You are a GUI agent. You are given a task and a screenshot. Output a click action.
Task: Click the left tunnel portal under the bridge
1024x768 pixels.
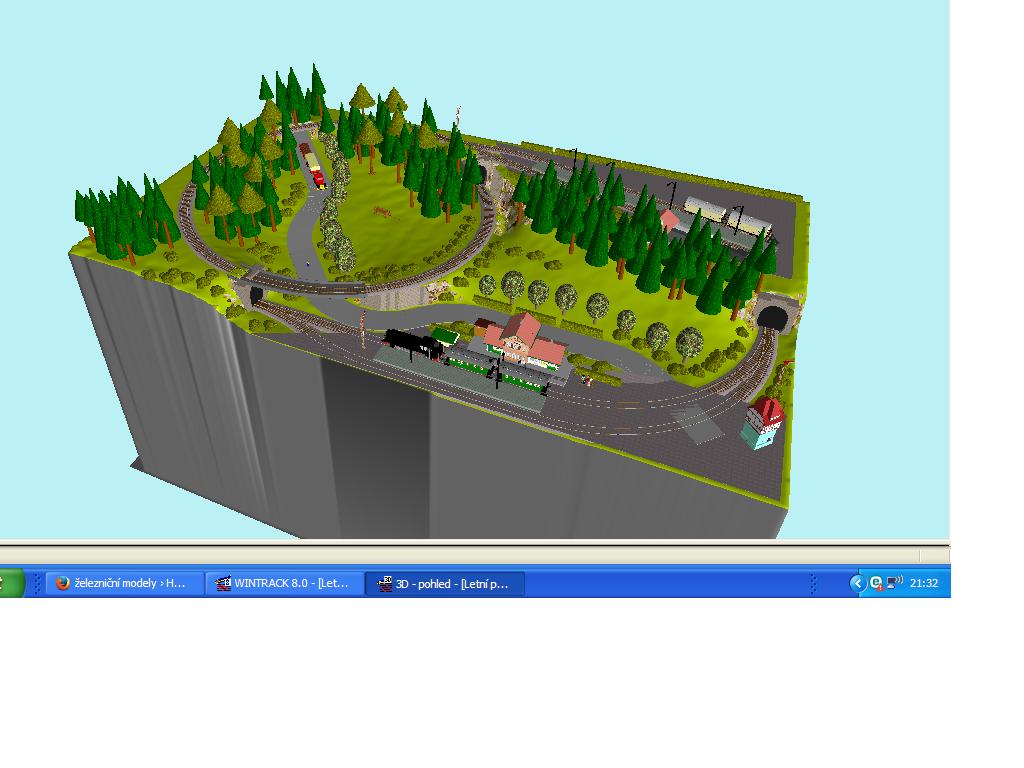pos(254,294)
